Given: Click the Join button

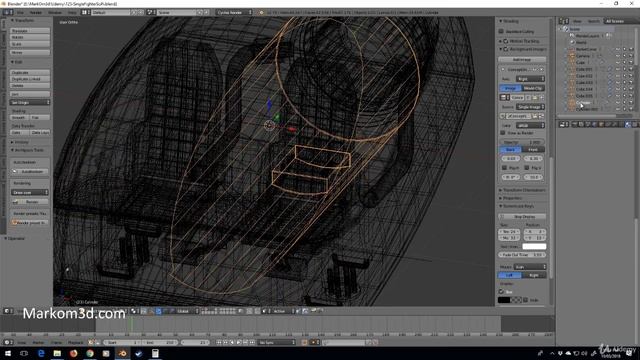Looking at the screenshot, I should tap(30, 94).
